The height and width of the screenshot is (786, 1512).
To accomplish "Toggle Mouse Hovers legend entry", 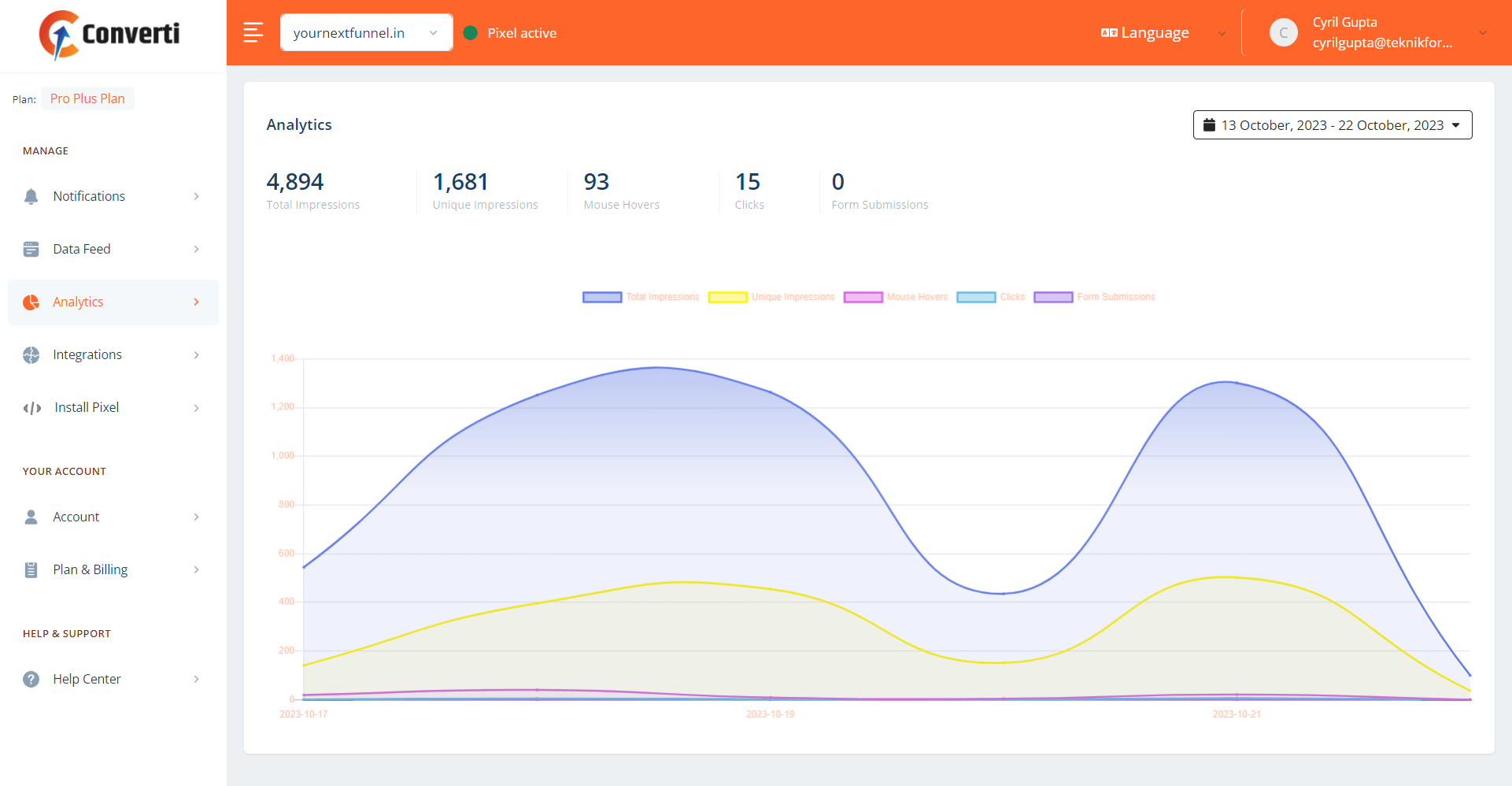I will click(896, 297).
